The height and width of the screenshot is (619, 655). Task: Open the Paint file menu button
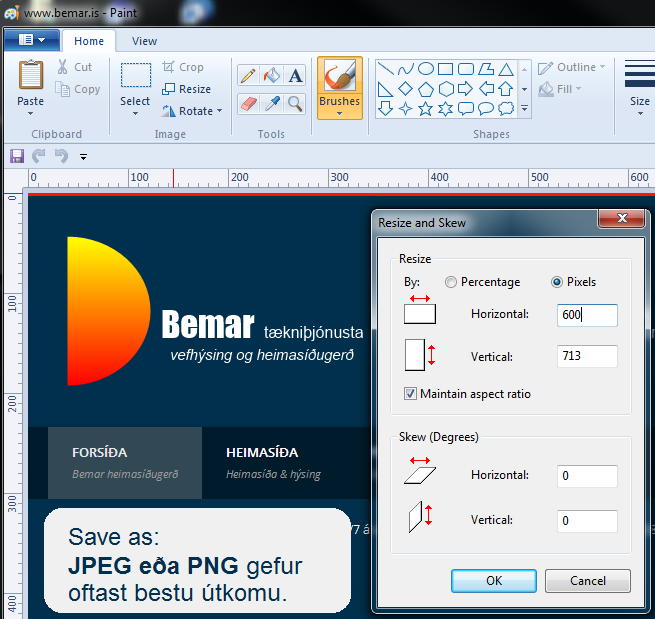coord(32,40)
